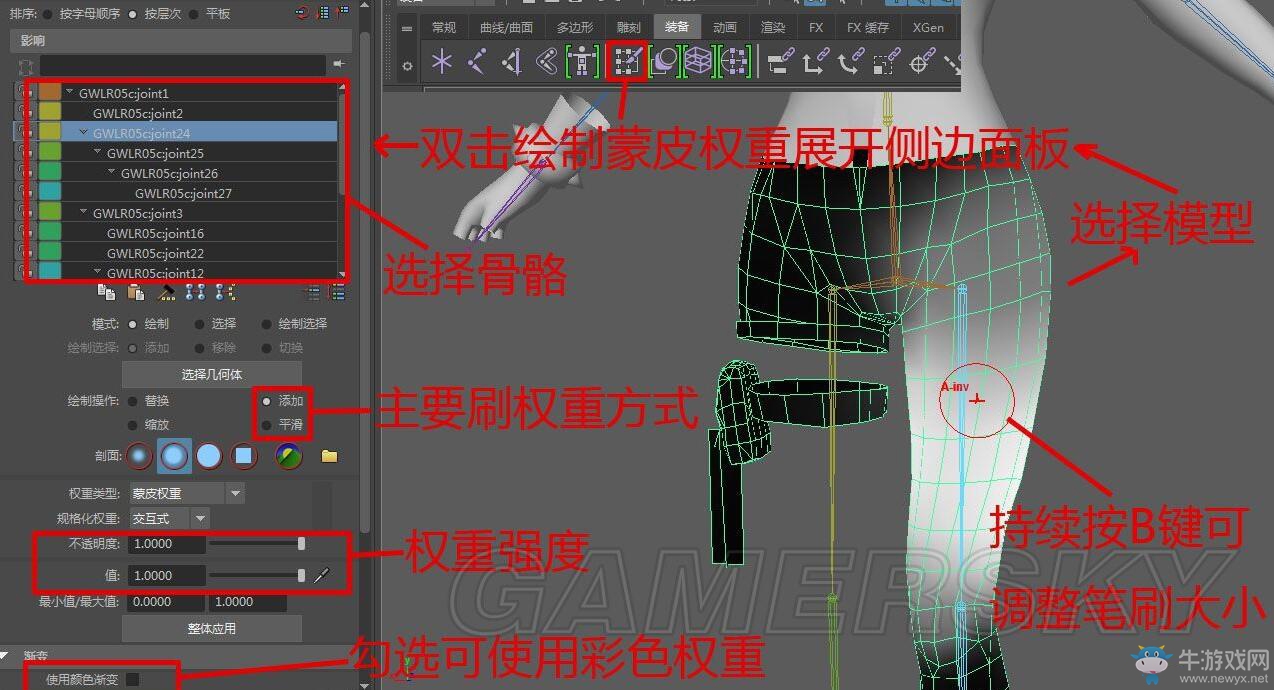Set mode to Paint (绘制)

[133, 324]
